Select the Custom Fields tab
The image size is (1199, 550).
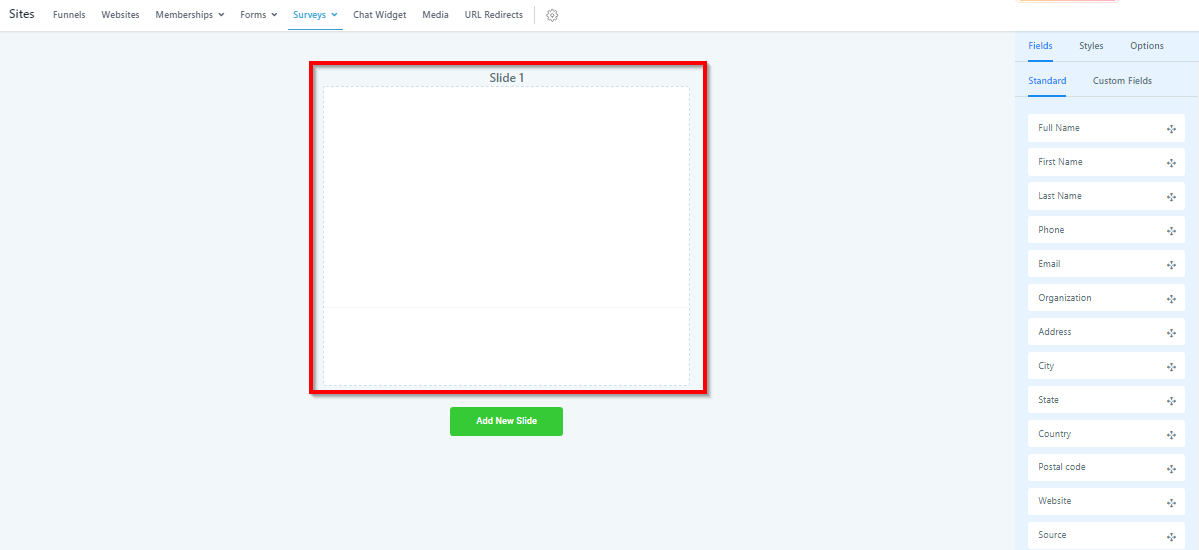(x=1121, y=81)
